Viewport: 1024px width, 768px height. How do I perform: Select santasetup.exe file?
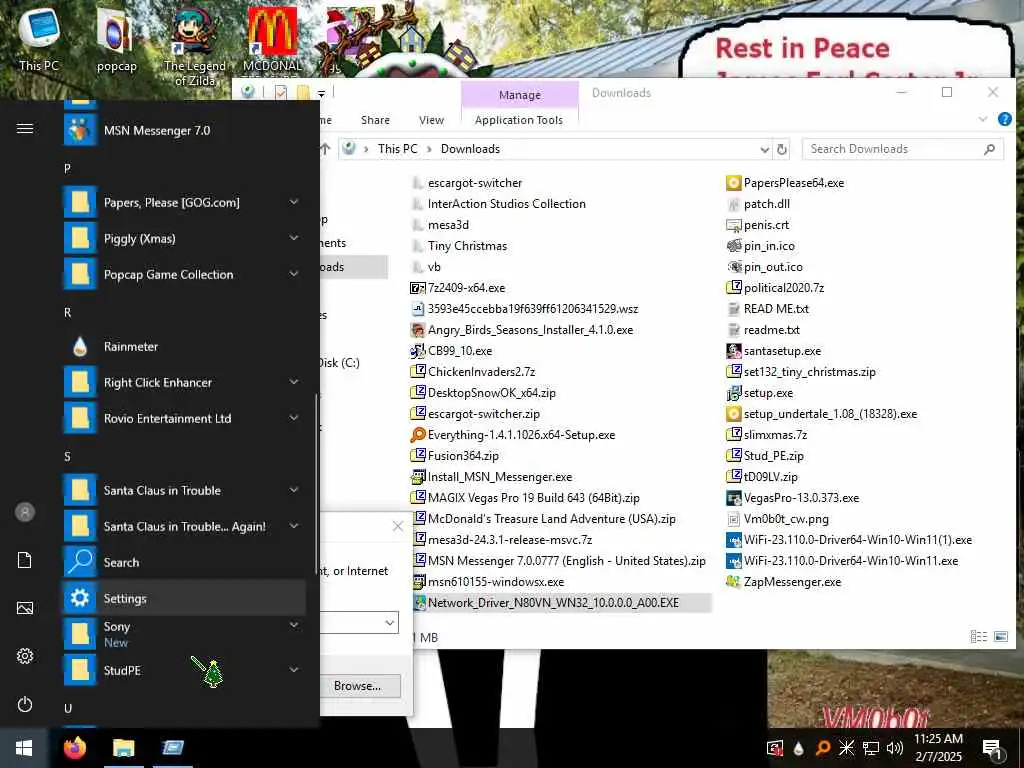[x=774, y=351]
